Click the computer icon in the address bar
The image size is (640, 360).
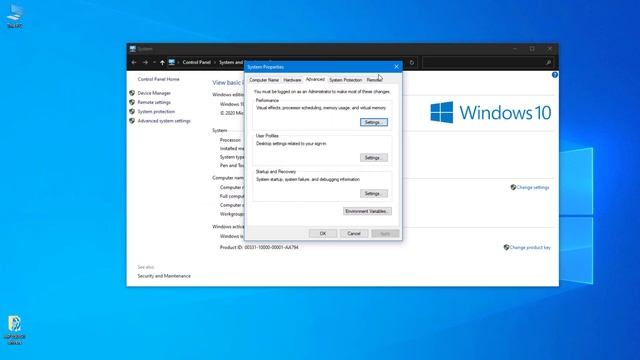click(x=172, y=62)
